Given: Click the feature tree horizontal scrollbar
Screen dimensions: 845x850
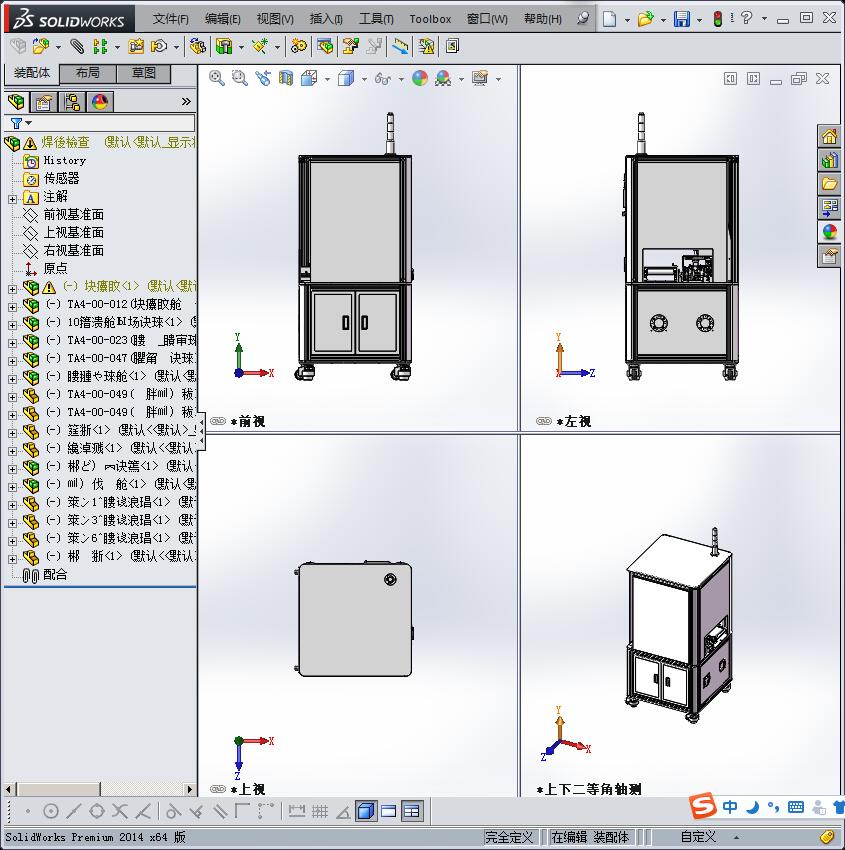Looking at the screenshot, I should [x=99, y=789].
